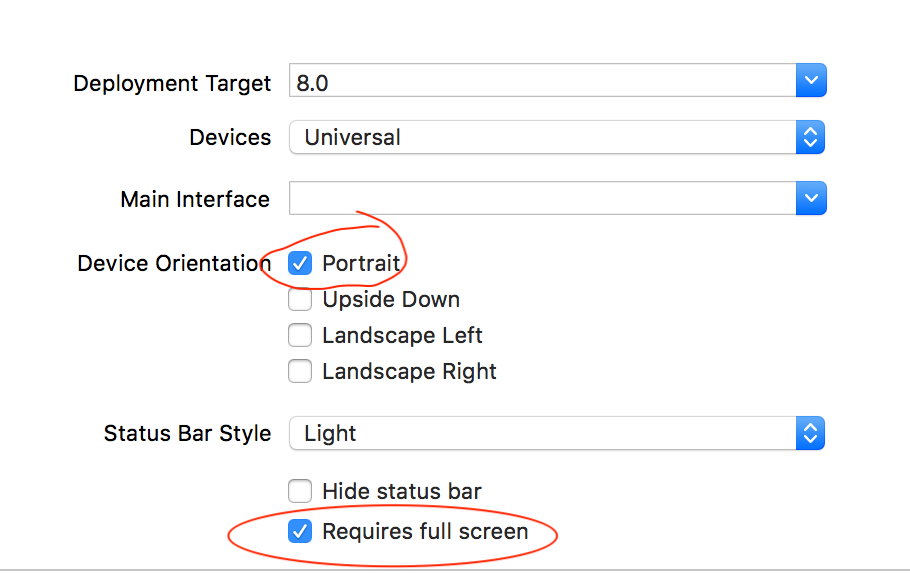Uncheck the Requires full screen checkbox
This screenshot has width=910, height=574.
[300, 532]
